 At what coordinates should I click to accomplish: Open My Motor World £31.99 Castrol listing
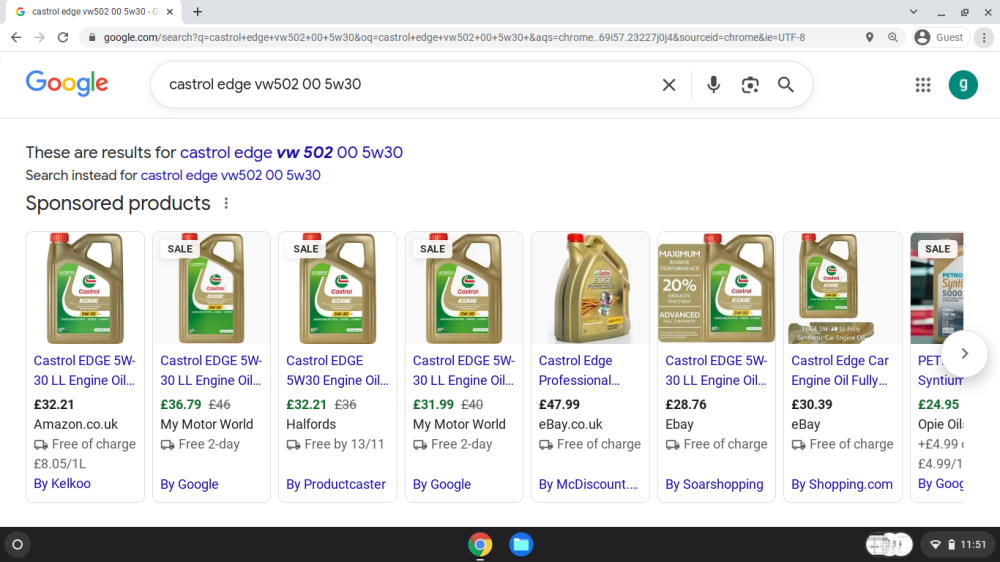pyautogui.click(x=463, y=370)
